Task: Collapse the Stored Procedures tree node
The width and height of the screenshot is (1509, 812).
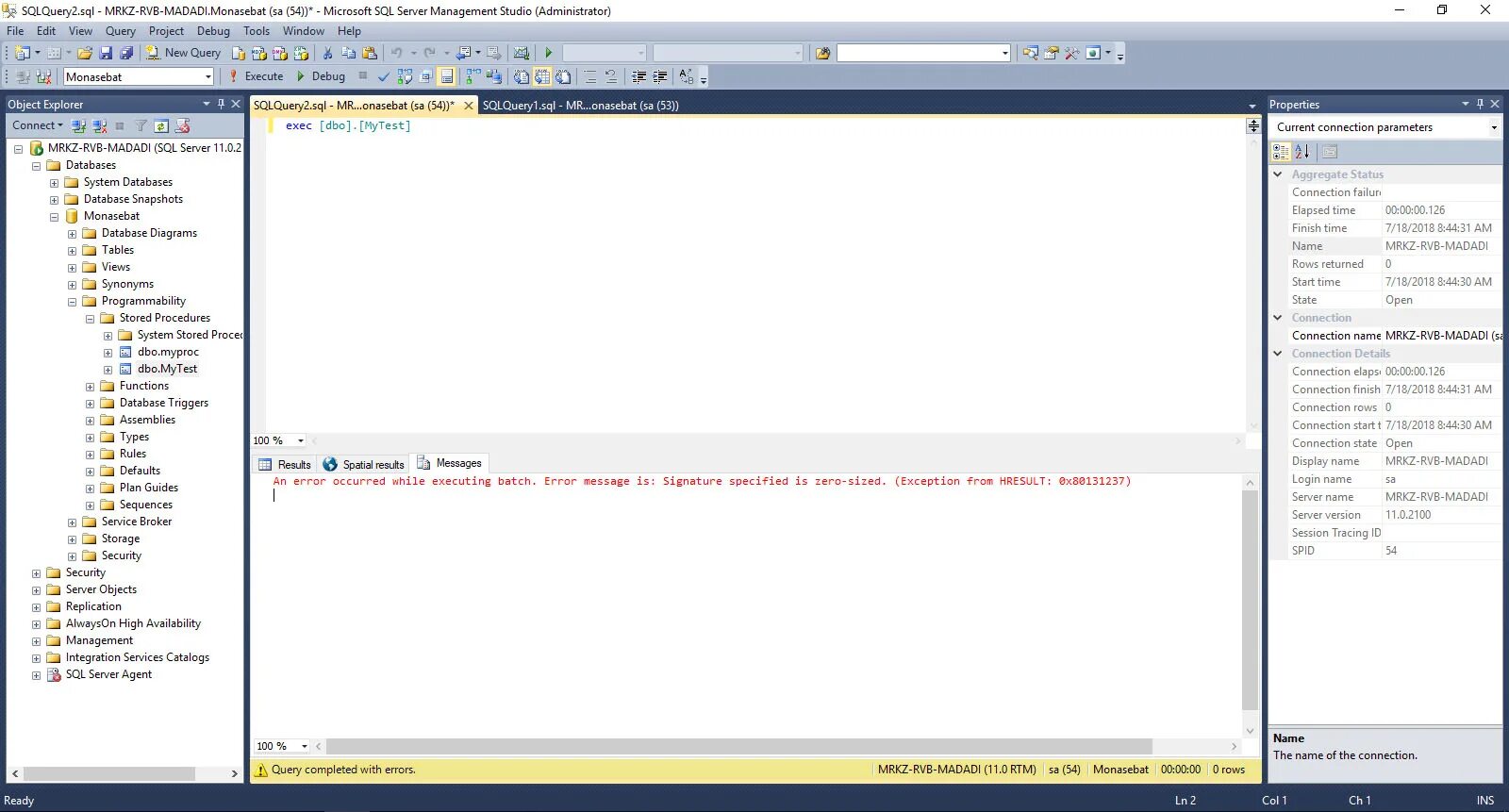Action: tap(90, 319)
